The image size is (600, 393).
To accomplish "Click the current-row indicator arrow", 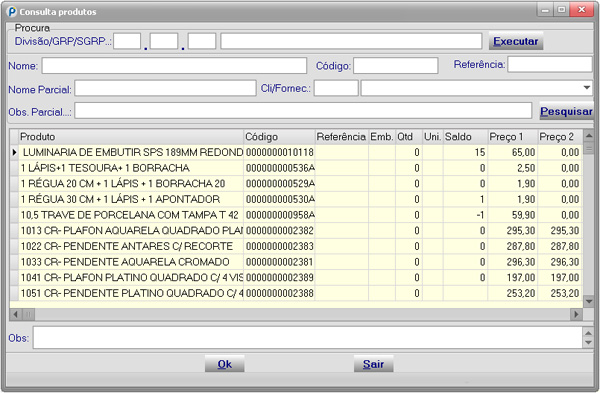I will (14, 152).
